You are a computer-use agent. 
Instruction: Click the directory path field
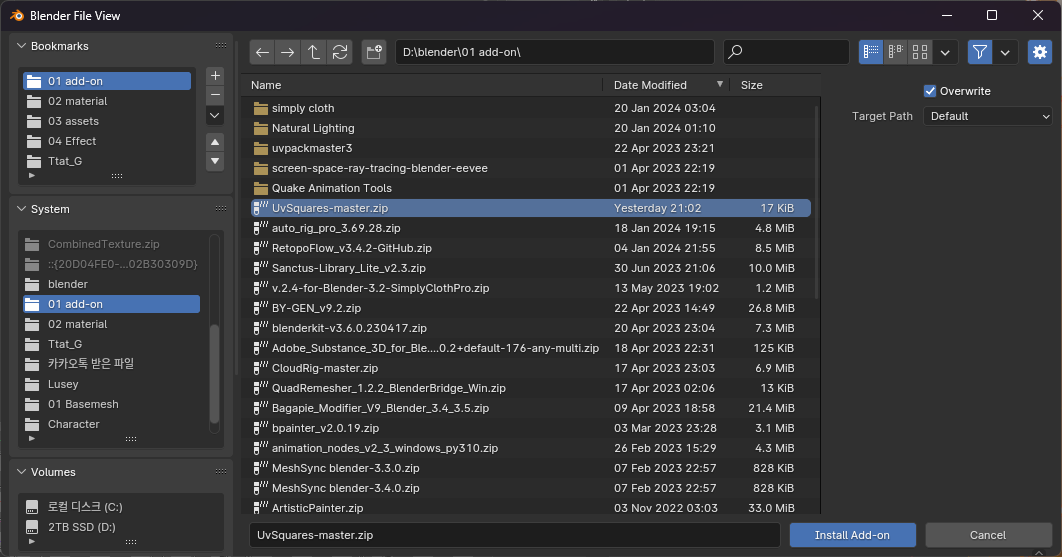(555, 52)
